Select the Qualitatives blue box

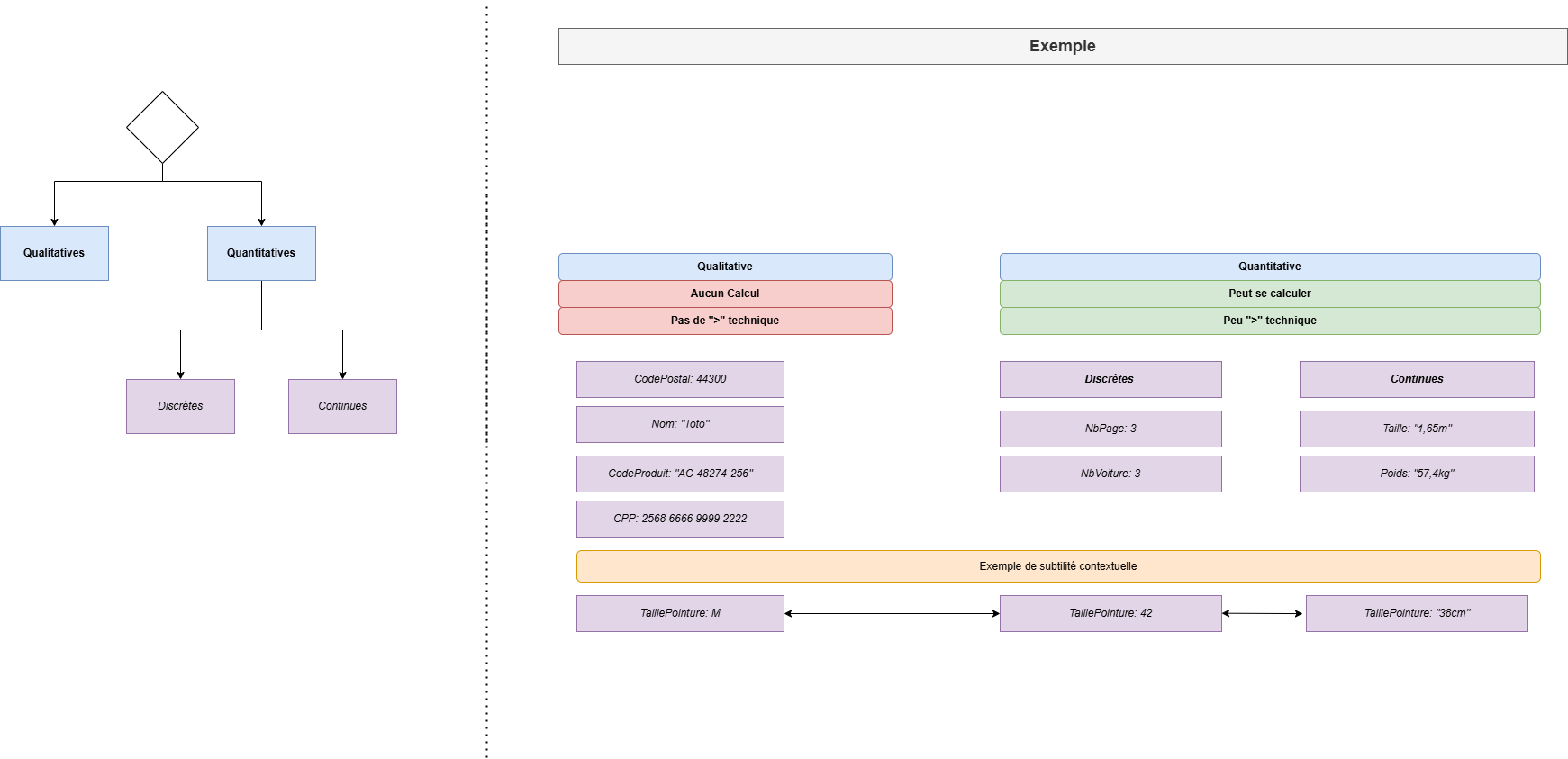54,253
